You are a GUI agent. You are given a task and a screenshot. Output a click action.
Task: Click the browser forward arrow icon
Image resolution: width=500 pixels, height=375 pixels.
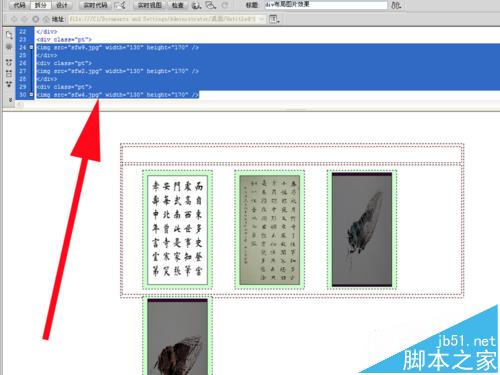25,19
